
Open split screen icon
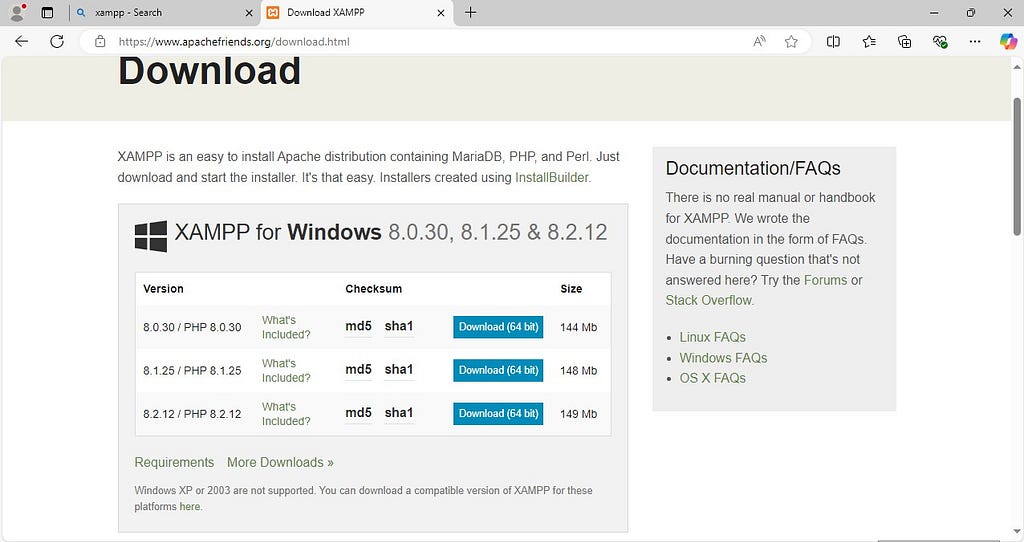(833, 42)
